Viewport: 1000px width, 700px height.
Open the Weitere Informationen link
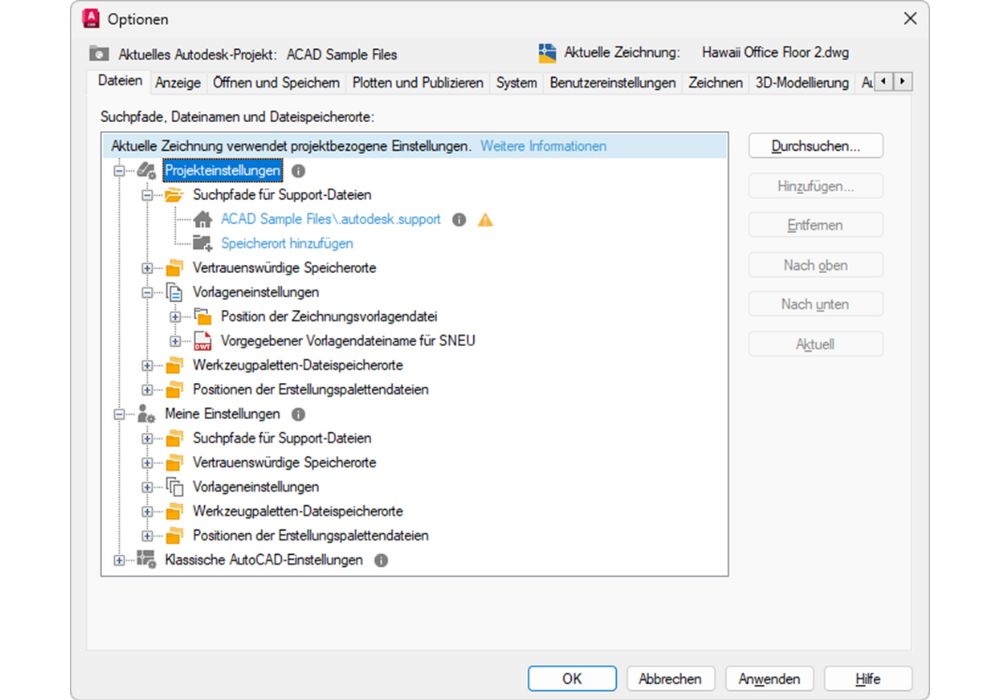[543, 145]
